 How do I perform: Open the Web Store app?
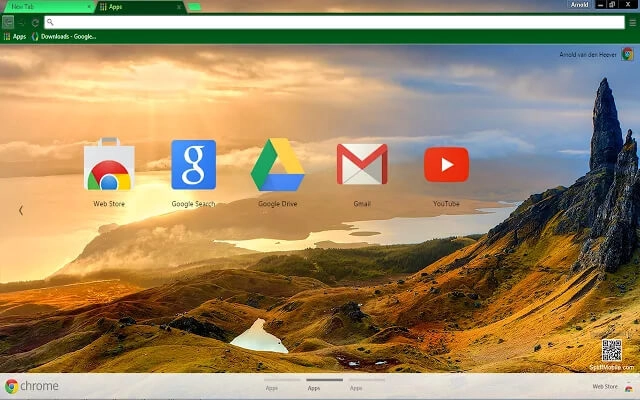[x=109, y=164]
